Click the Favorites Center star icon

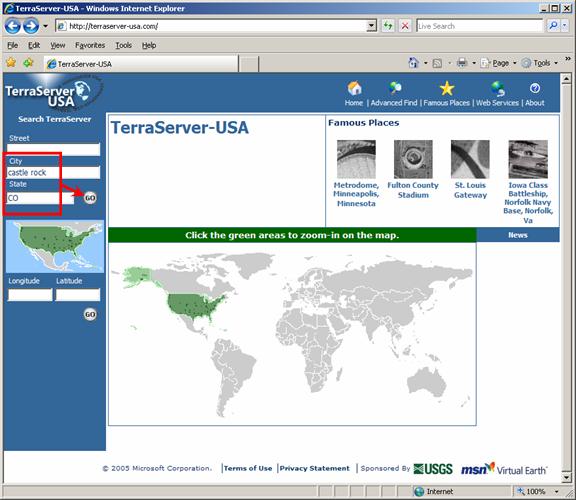click(x=11, y=63)
